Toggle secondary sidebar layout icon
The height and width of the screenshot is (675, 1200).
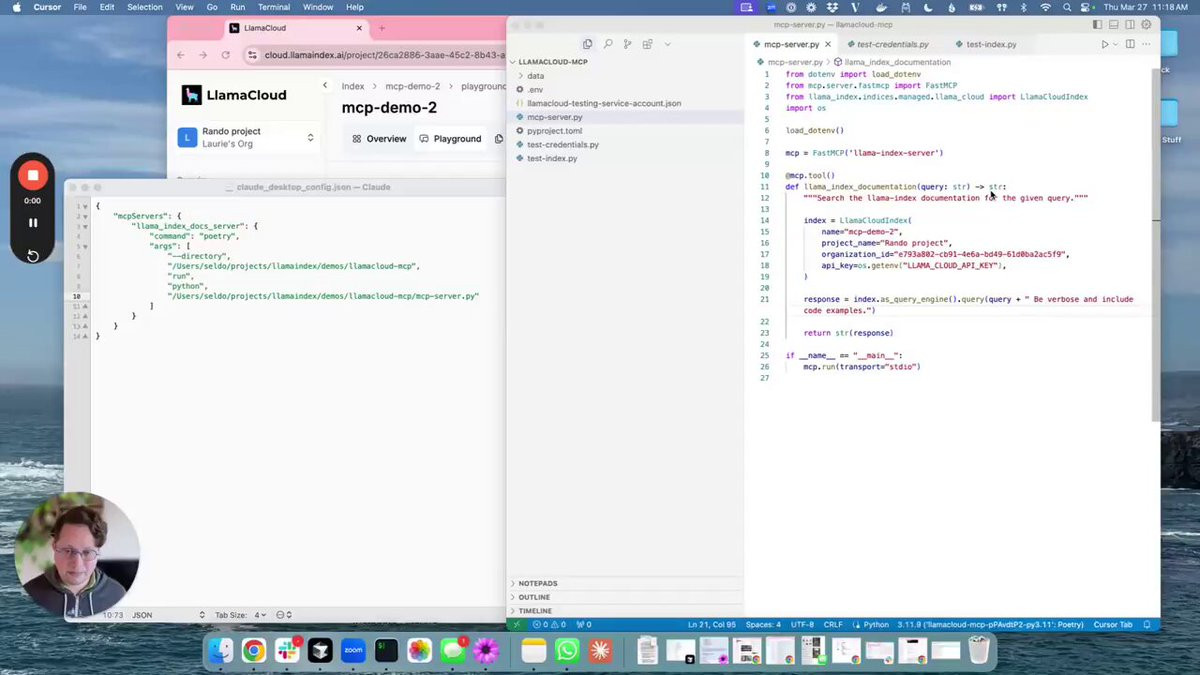pos(1130,25)
